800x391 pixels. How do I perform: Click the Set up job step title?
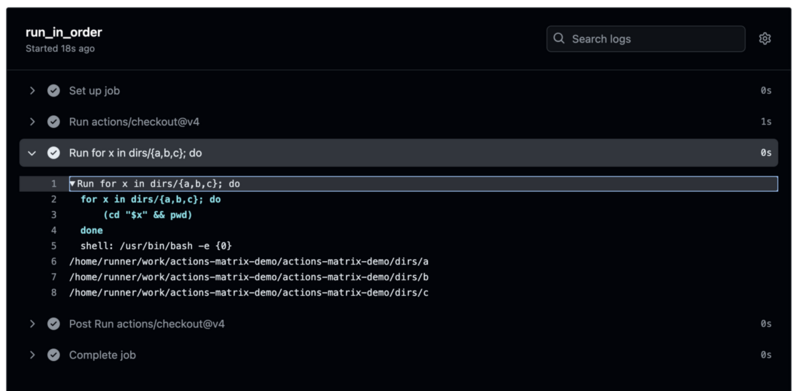(94, 91)
